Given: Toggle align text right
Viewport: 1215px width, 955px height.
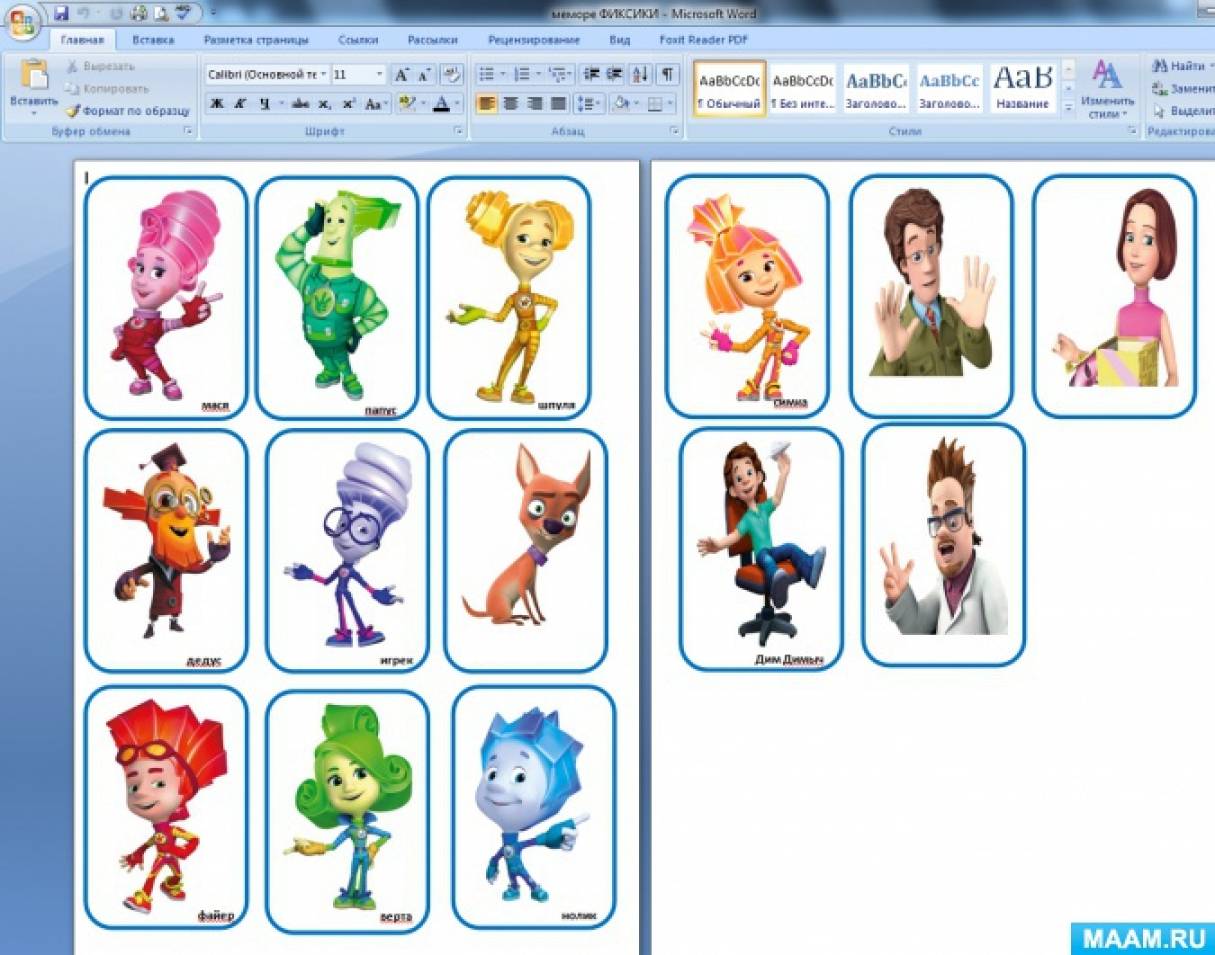Looking at the screenshot, I should pos(535,103).
